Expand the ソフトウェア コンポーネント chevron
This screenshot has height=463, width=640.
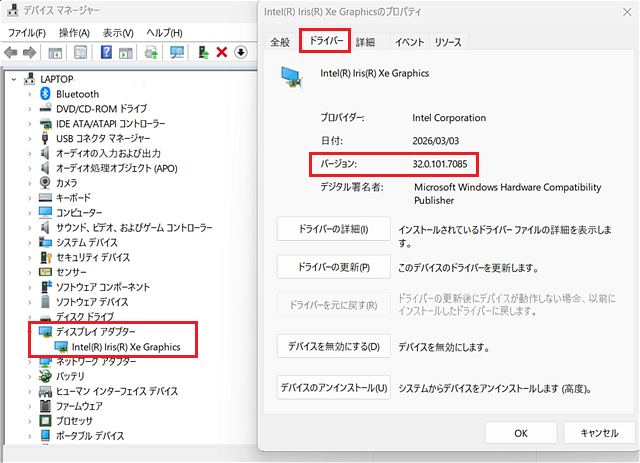30,287
